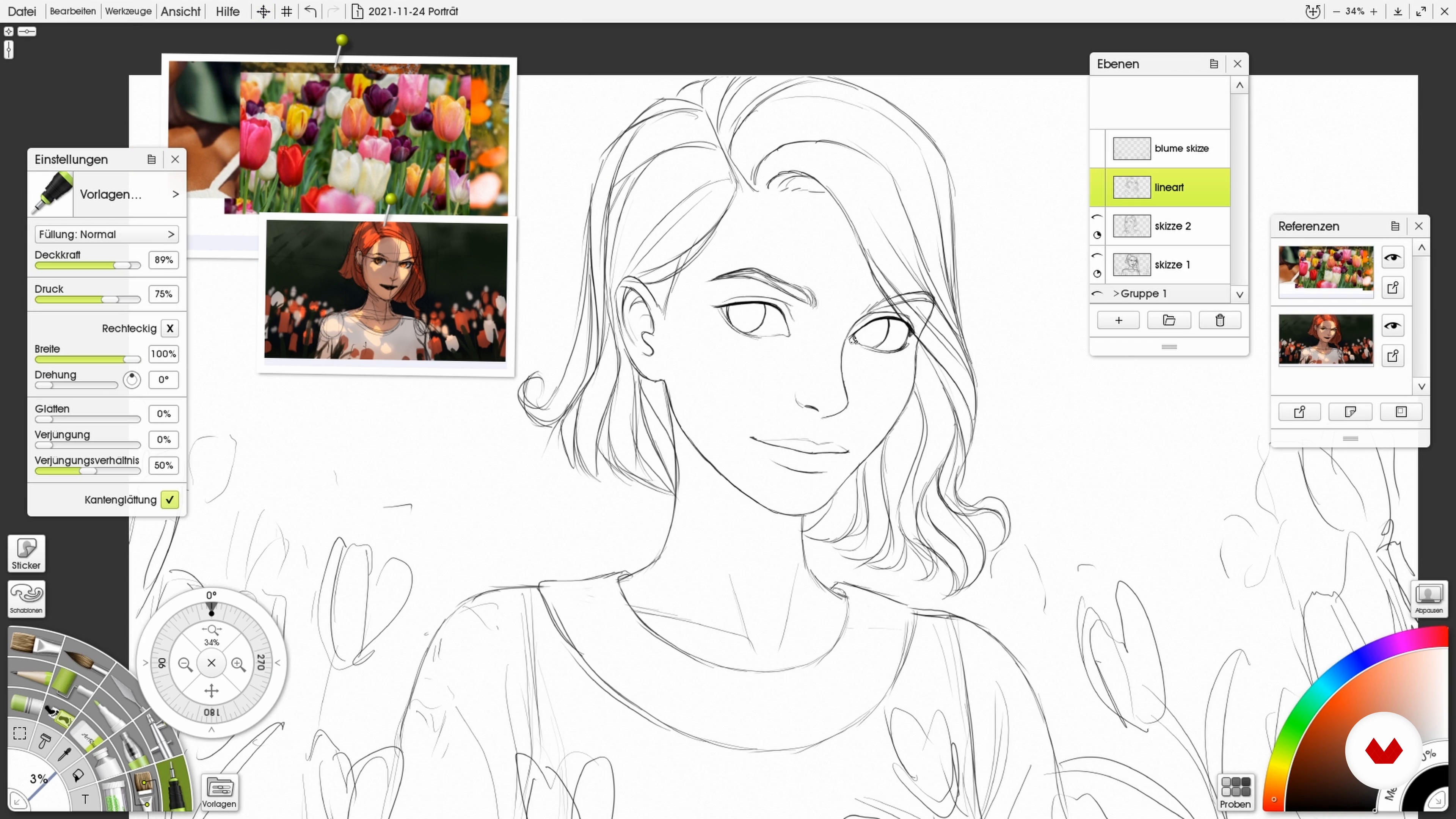Open Einstellungen panel menu icon

pos(152,159)
